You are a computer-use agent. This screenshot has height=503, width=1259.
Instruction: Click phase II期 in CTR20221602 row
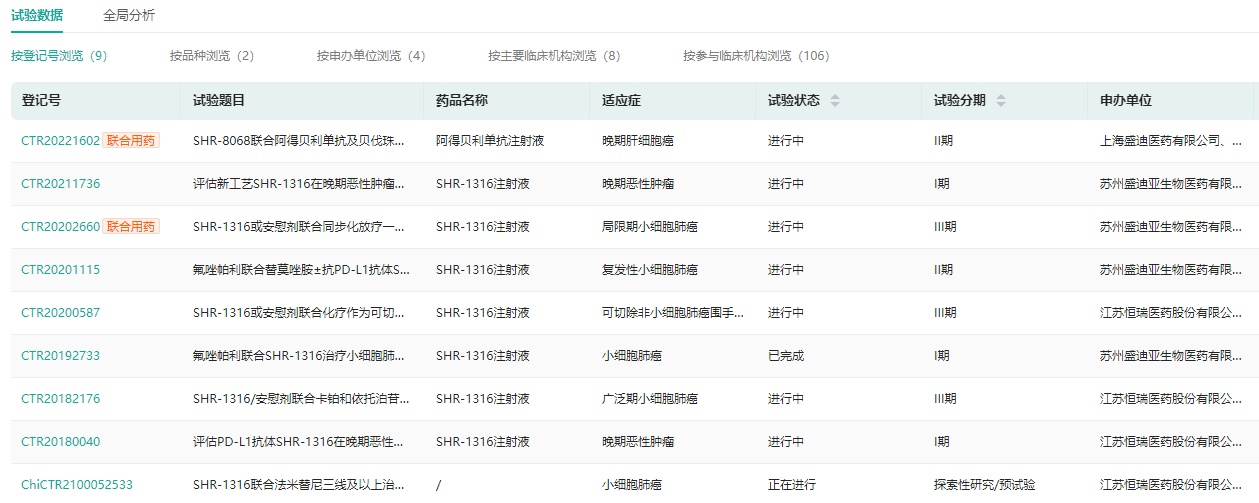tap(943, 141)
